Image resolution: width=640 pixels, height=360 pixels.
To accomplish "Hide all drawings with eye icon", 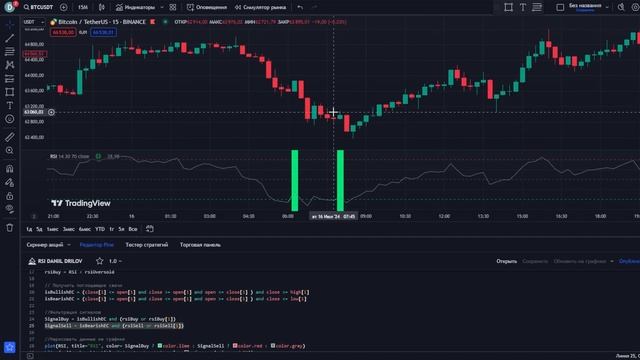I will pos(10,209).
